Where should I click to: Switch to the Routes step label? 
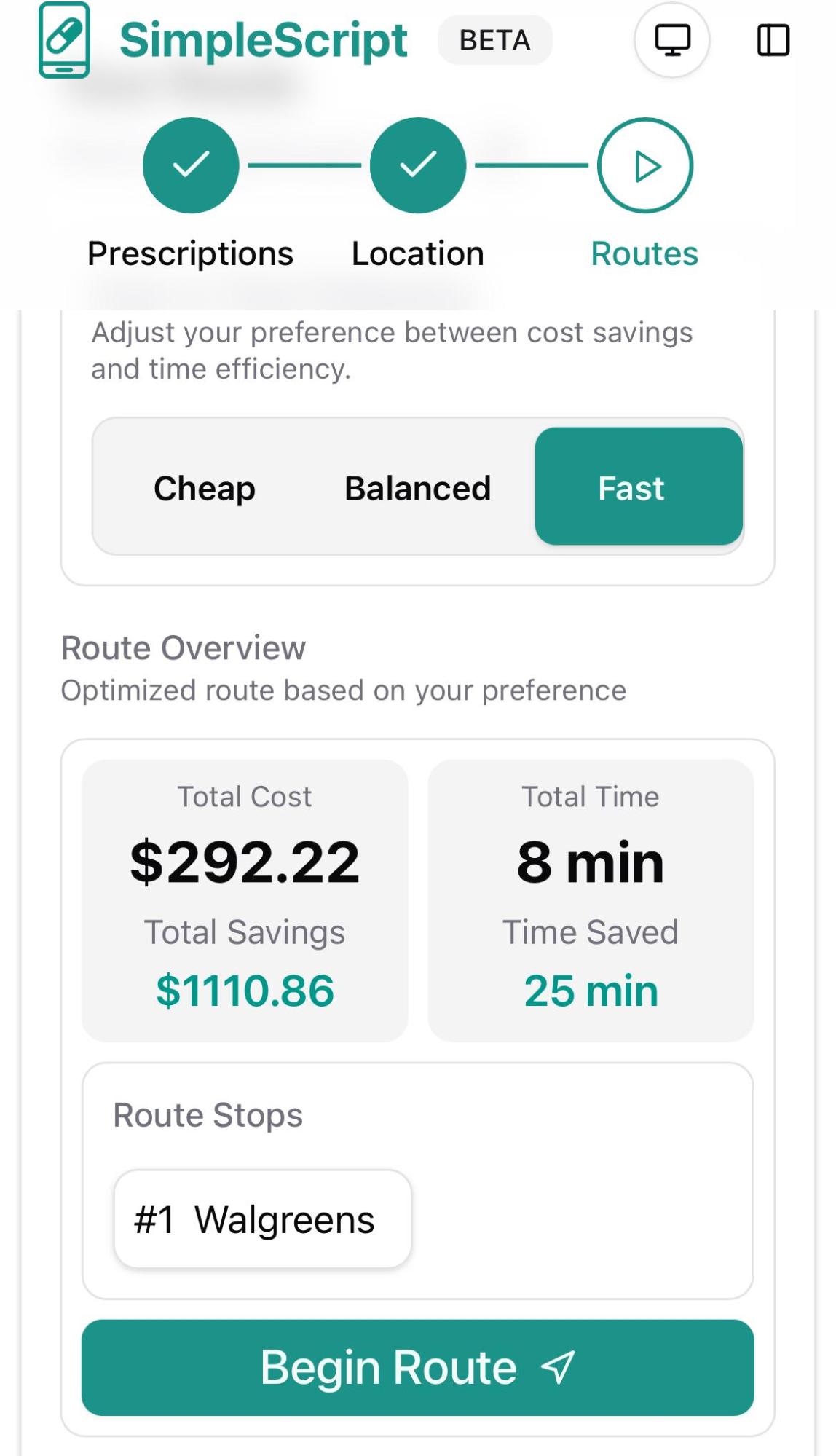(x=644, y=253)
